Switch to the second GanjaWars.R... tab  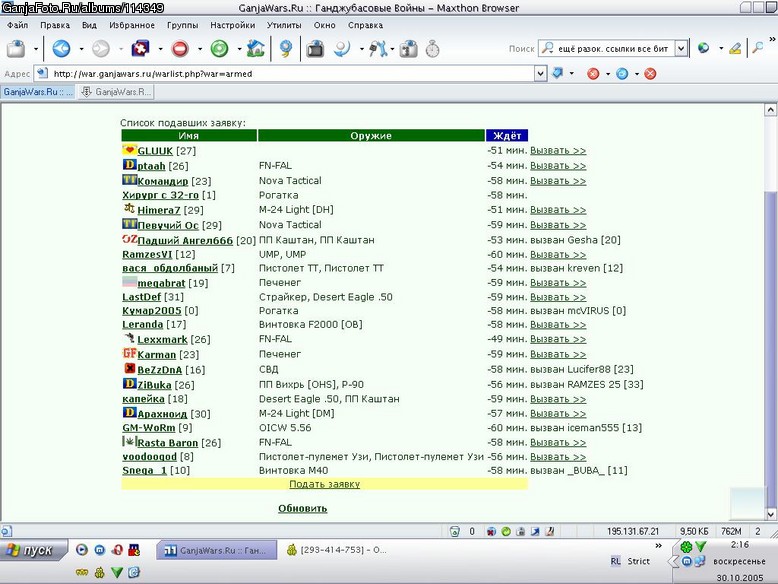116,92
